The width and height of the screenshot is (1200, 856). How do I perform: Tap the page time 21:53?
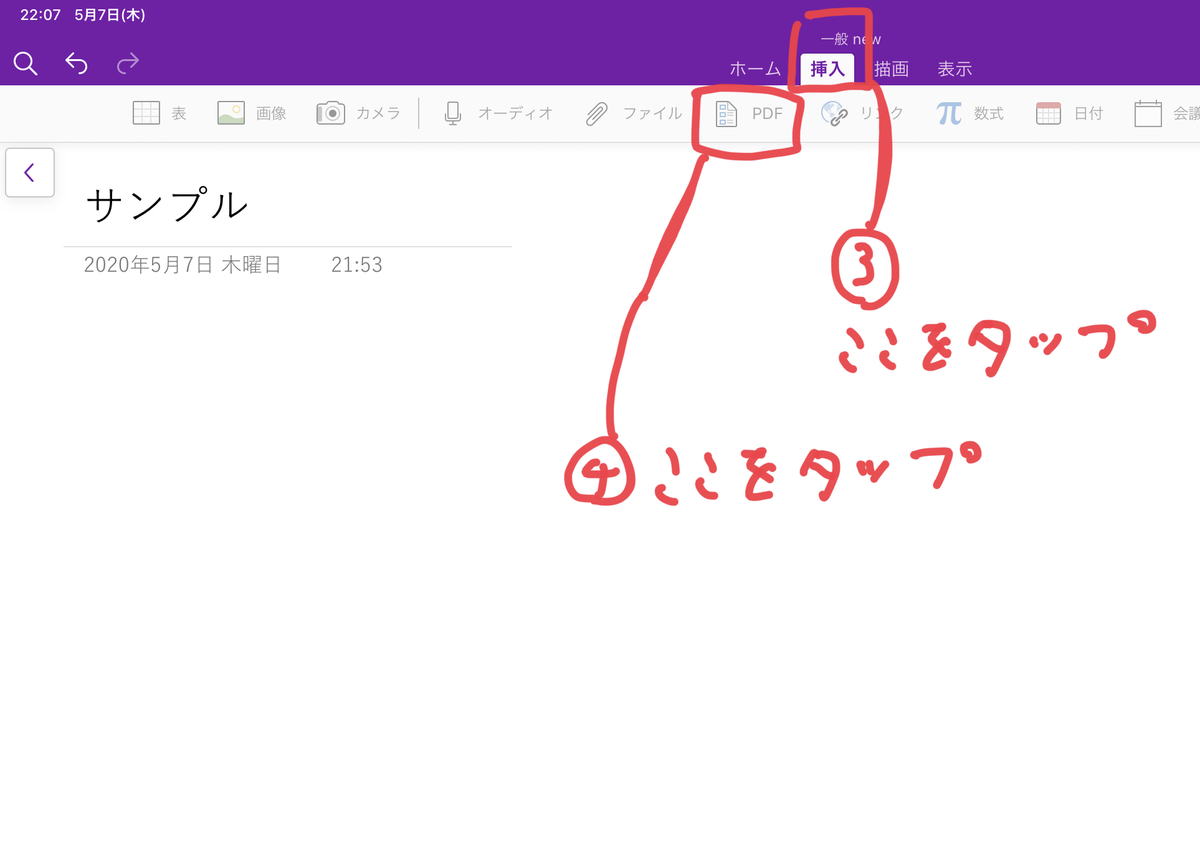point(357,265)
